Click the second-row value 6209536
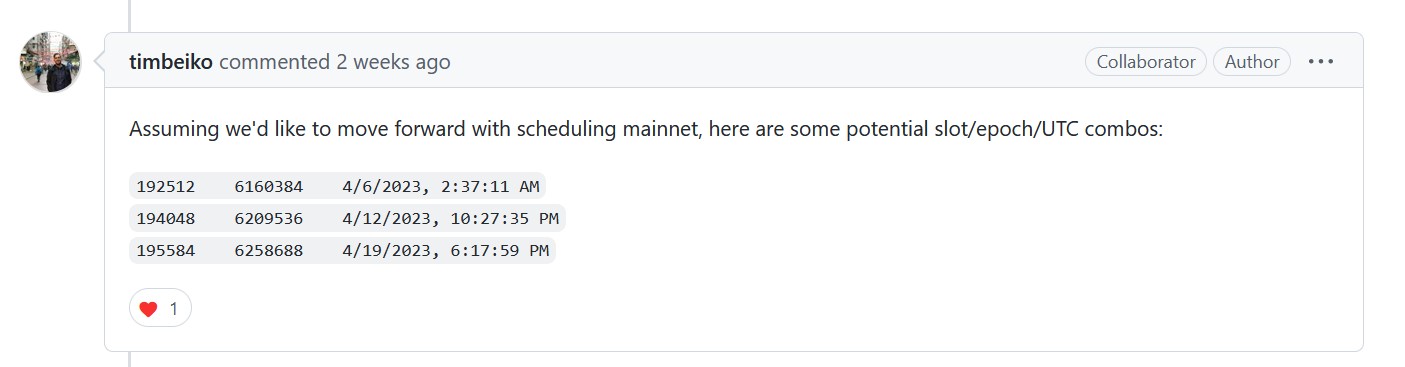Viewport: 1405px width, 367px height. 269,218
